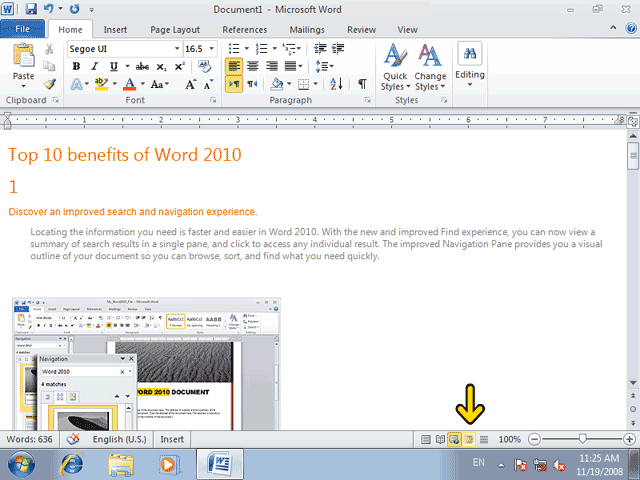
Task: Click the Numbering list icon
Action: tap(261, 49)
